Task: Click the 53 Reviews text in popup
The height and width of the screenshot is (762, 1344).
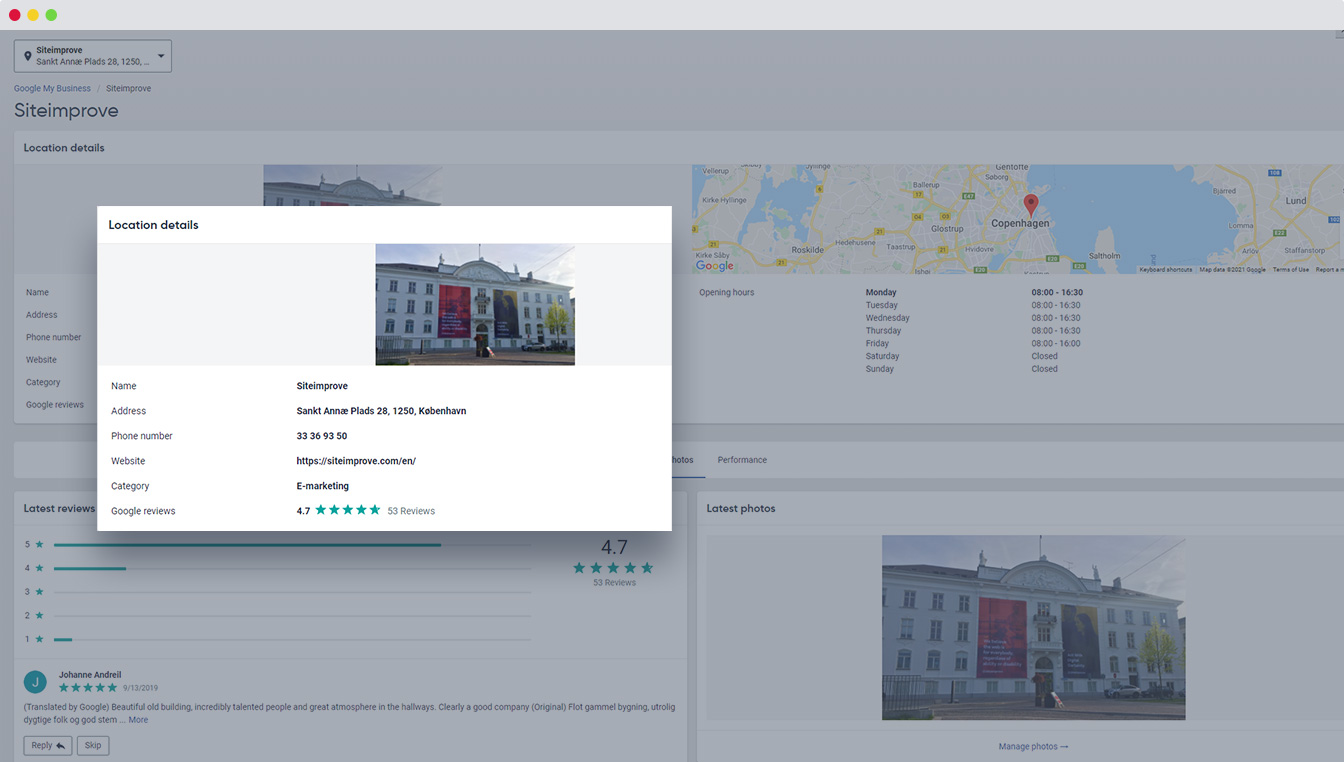Action: 411,511
